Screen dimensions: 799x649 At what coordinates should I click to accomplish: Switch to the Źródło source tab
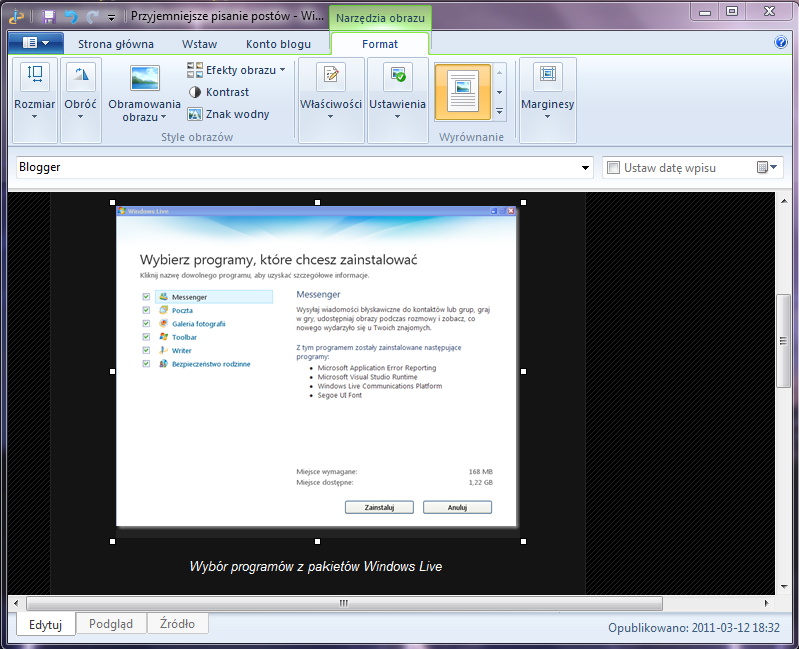click(177, 624)
